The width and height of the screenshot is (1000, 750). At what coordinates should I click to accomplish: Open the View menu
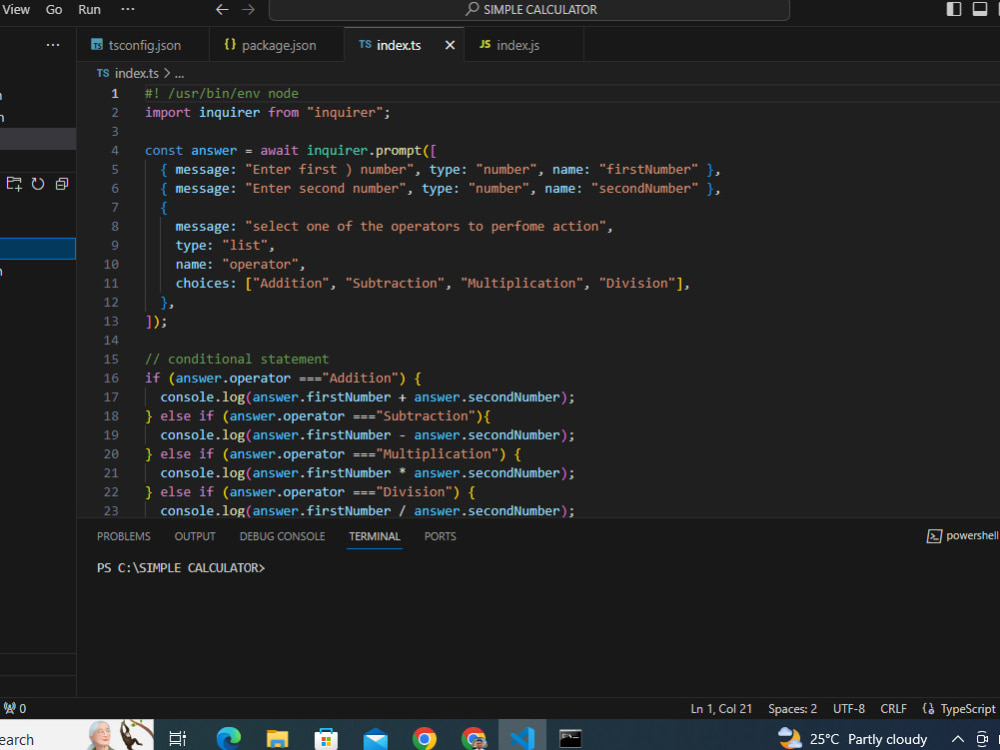[x=16, y=10]
